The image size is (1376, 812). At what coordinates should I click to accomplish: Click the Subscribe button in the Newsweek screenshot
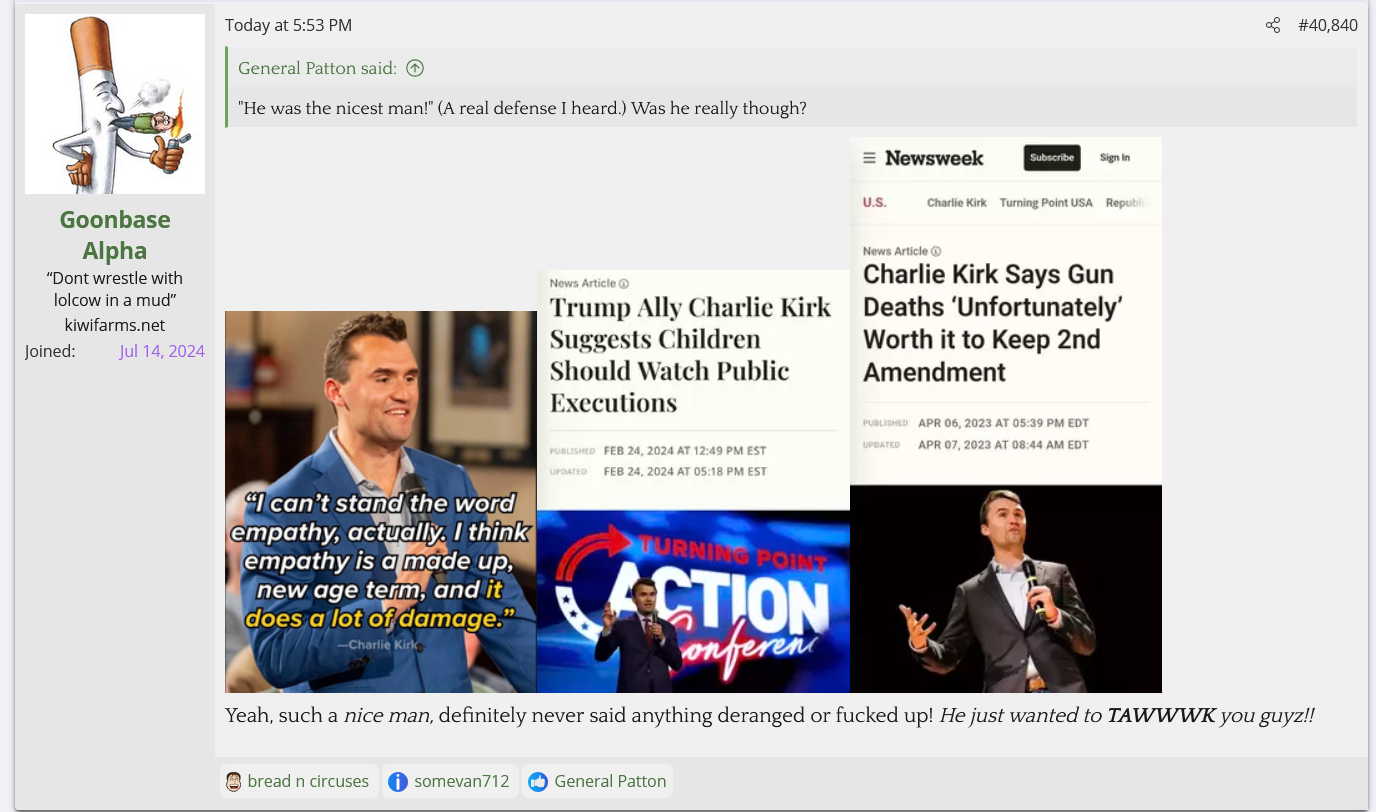tap(1051, 157)
